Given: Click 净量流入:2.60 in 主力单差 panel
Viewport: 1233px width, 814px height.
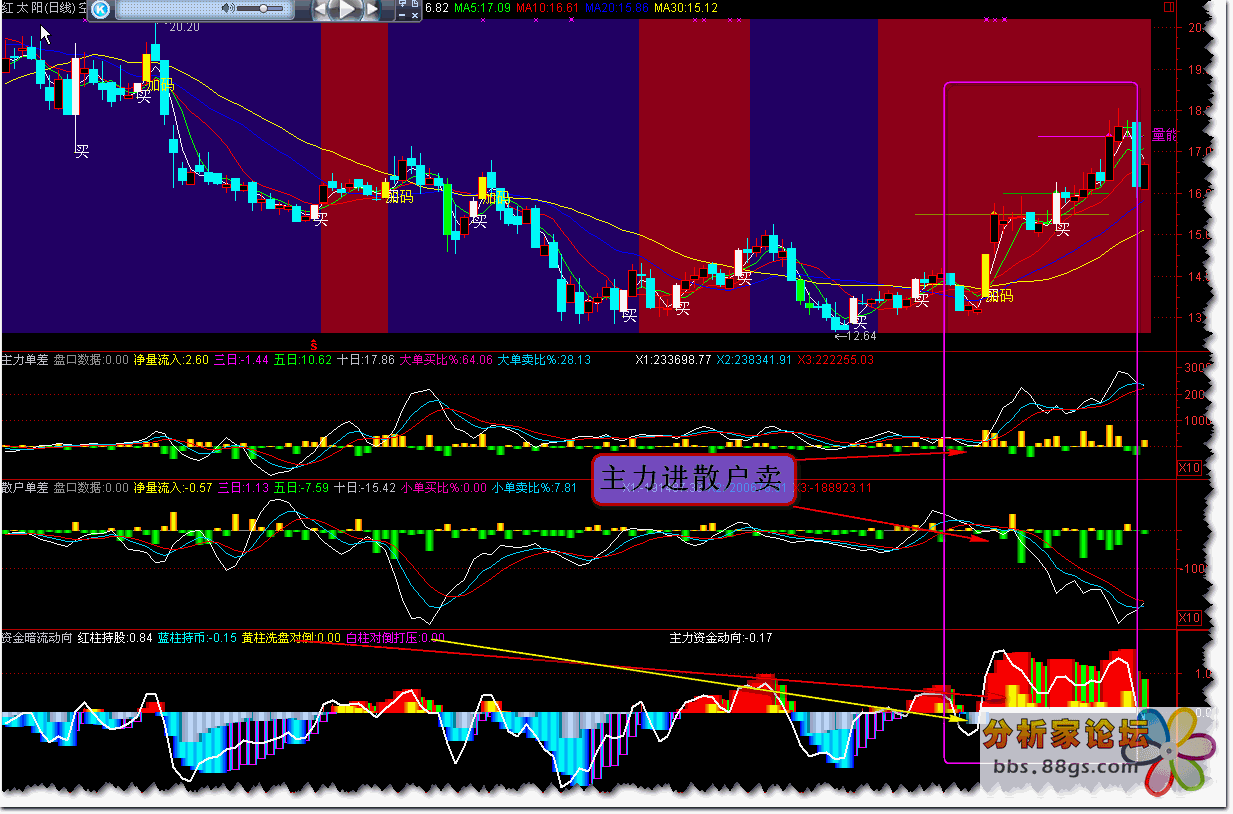Looking at the screenshot, I should pos(171,360).
